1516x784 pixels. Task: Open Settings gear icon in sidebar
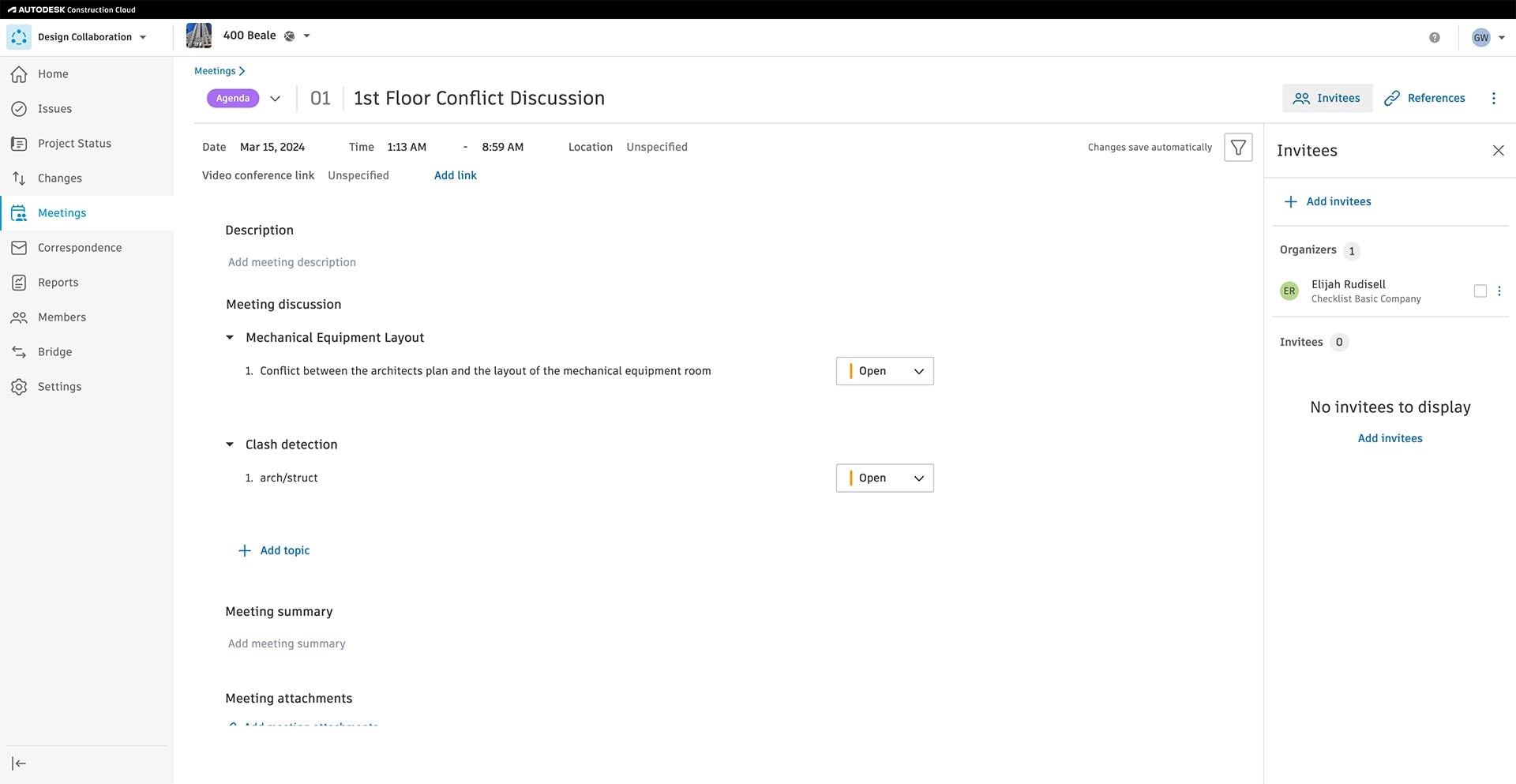19,387
